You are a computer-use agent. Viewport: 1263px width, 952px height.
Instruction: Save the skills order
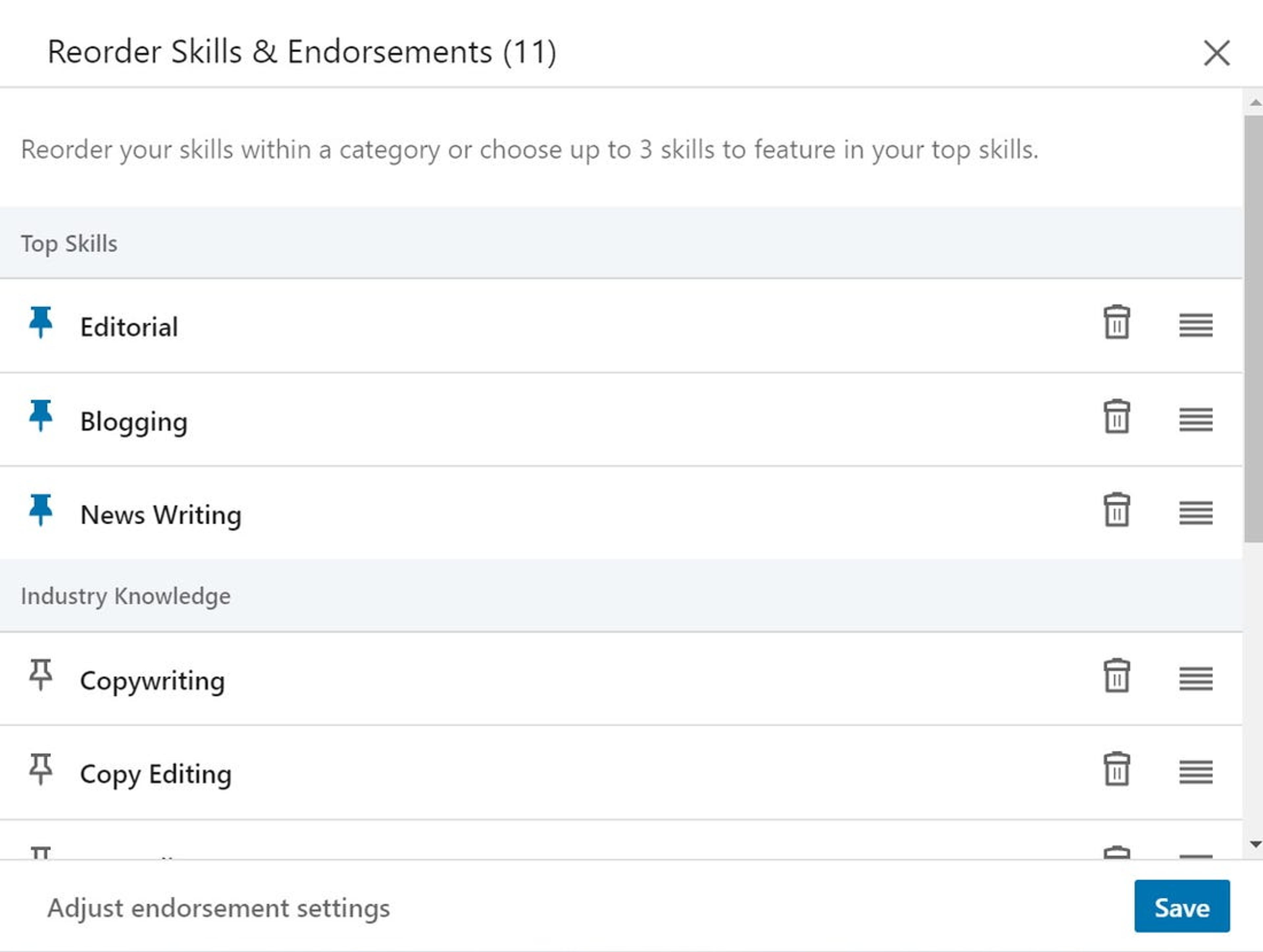tap(1181, 907)
